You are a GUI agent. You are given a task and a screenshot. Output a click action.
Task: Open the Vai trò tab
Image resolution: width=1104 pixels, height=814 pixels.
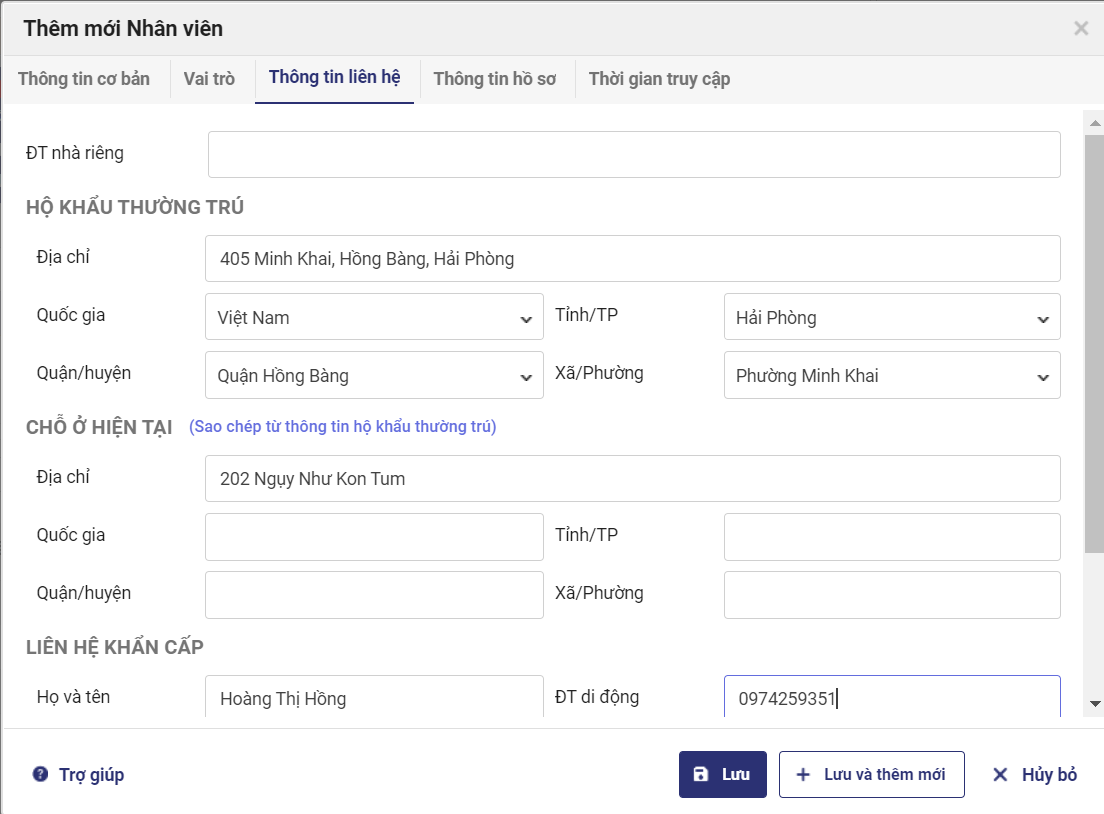click(209, 79)
